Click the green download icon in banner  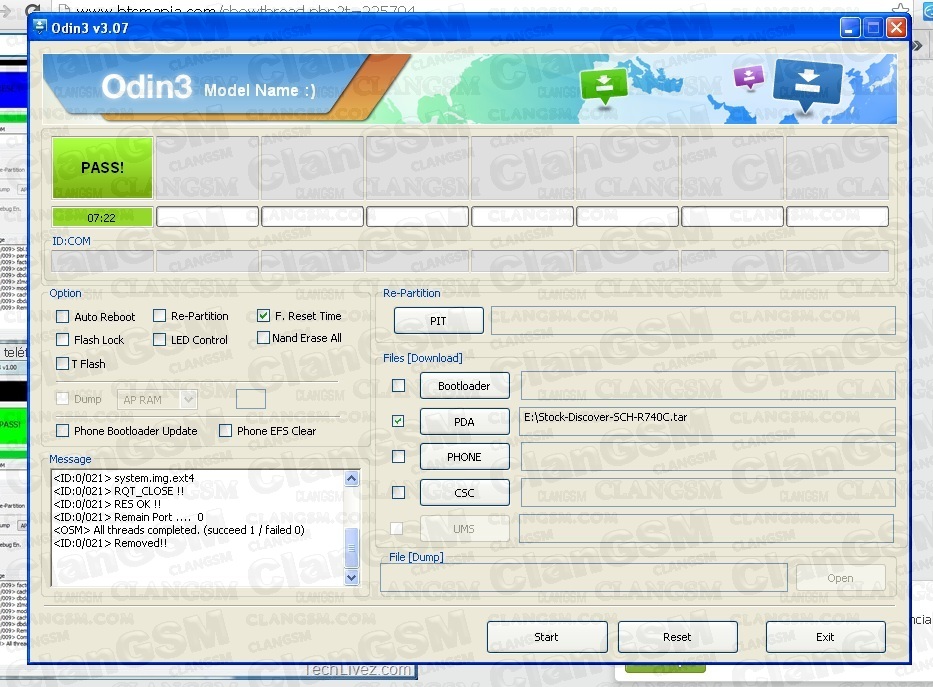[603, 85]
